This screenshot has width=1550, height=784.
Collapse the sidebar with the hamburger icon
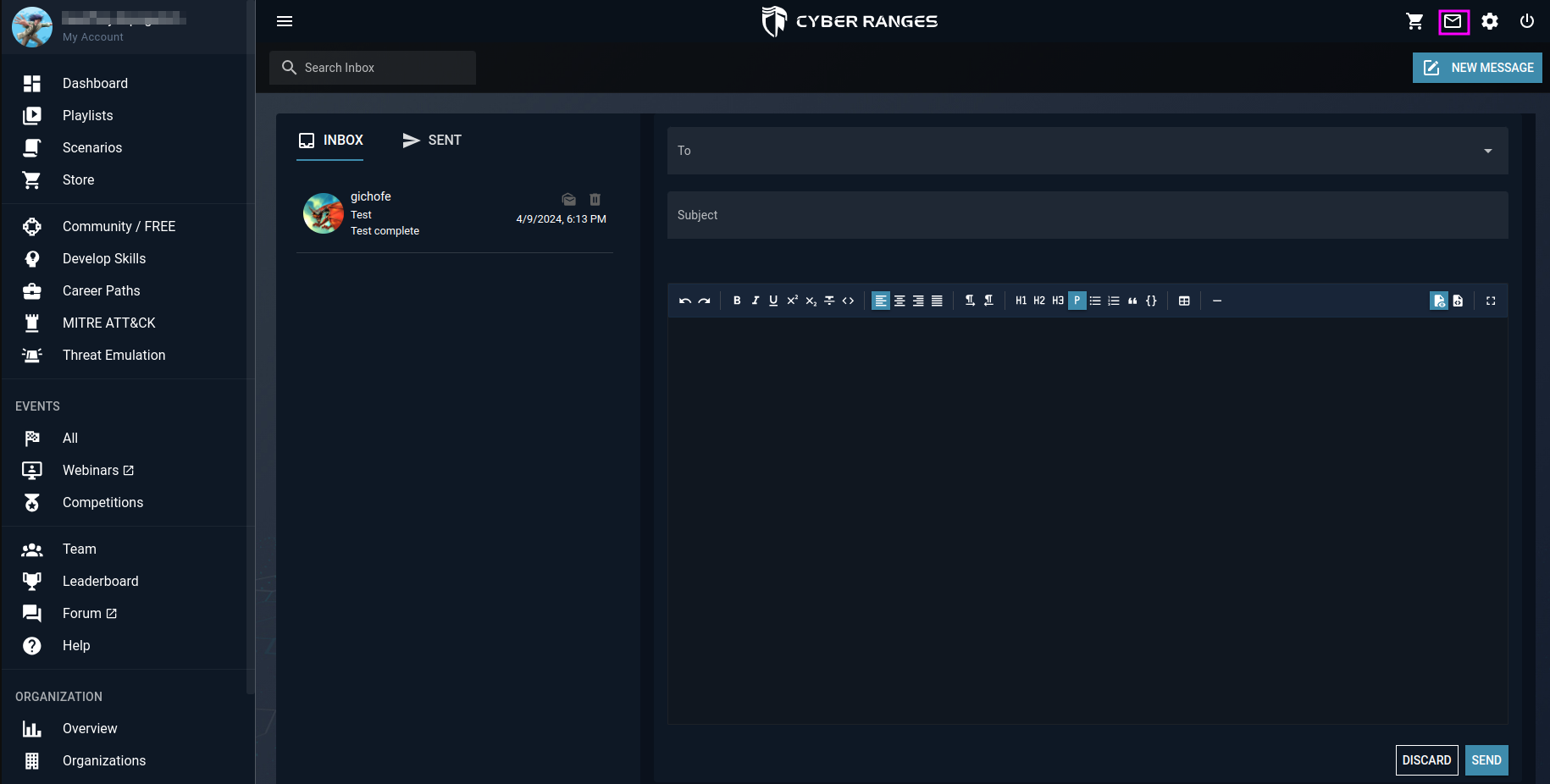(285, 21)
